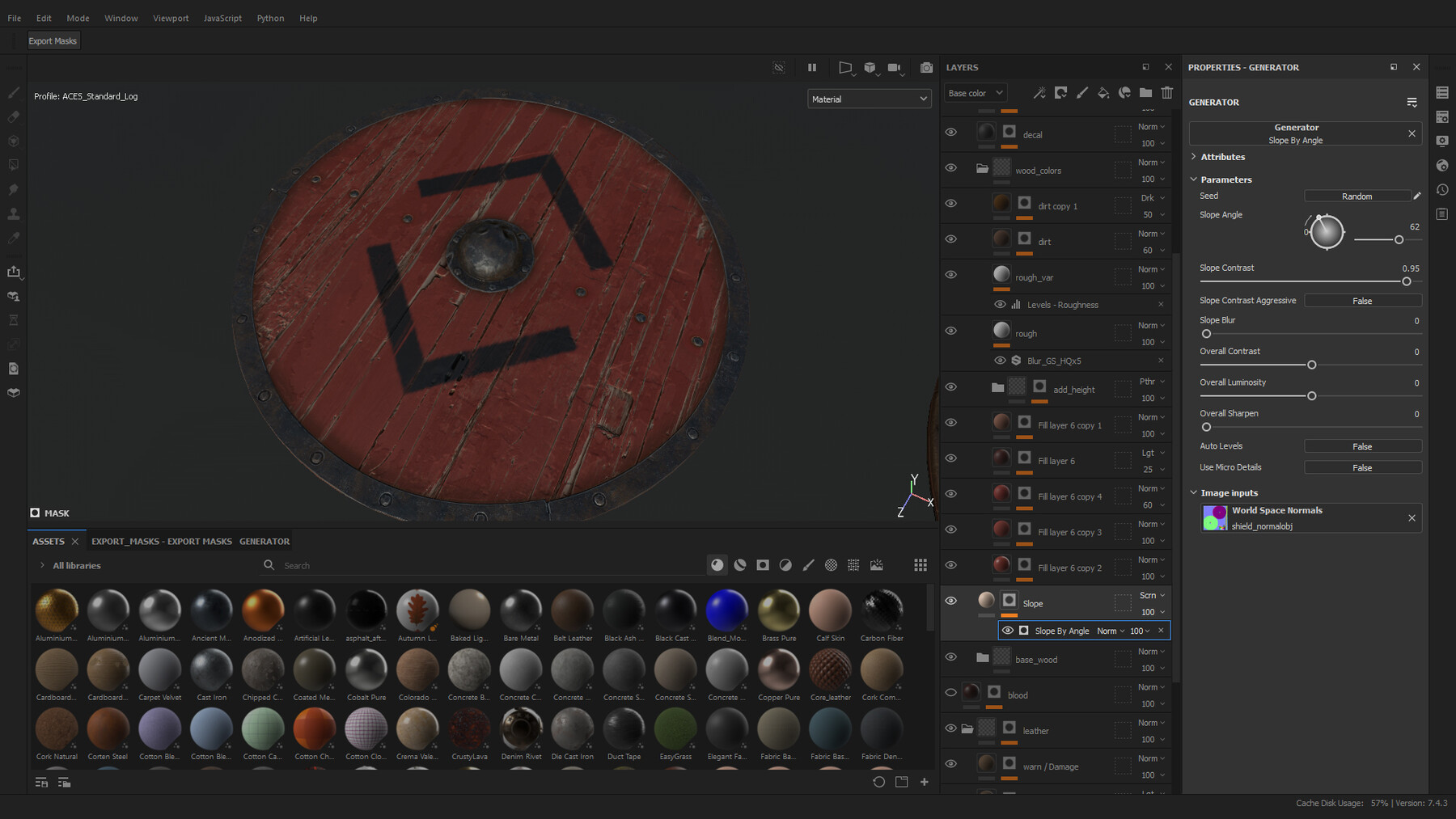The image size is (1456, 819).
Task: Click the Export Masks button
Action: [x=53, y=40]
